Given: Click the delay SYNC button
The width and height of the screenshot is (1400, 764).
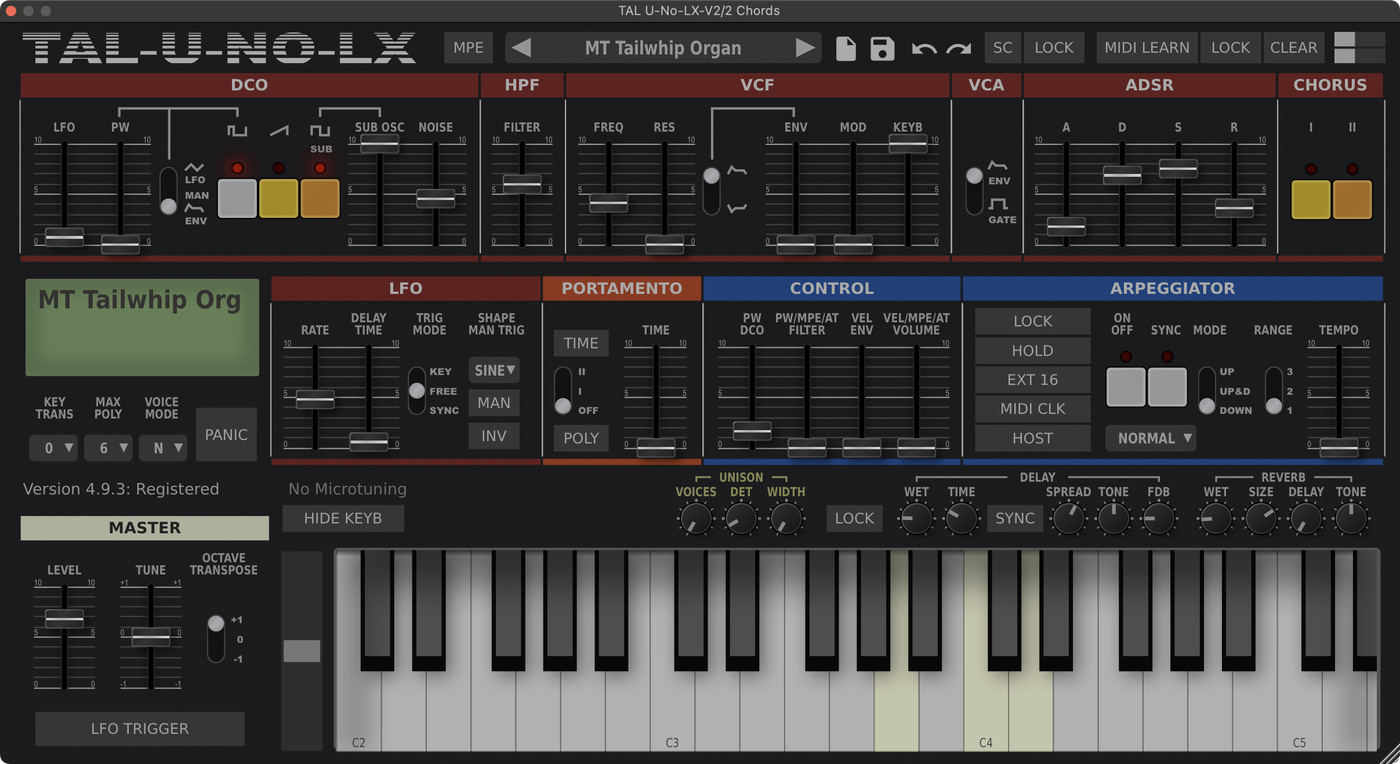Looking at the screenshot, I should pyautogui.click(x=1015, y=518).
